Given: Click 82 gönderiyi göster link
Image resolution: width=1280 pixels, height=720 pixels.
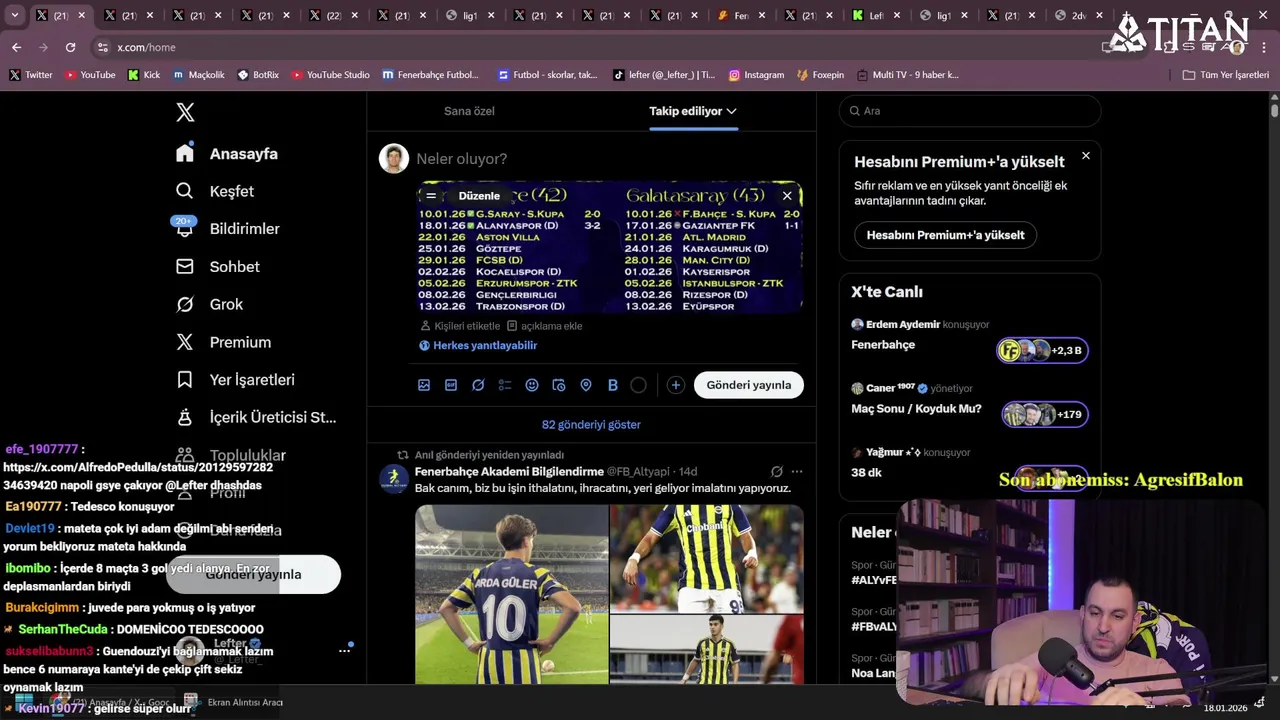Looking at the screenshot, I should click(x=591, y=424).
